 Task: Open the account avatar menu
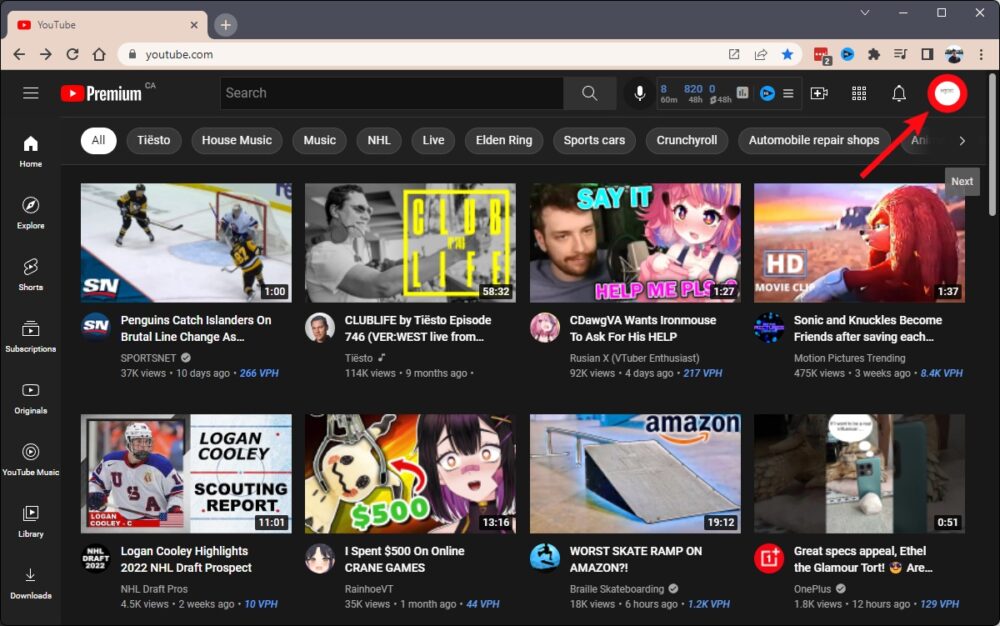coord(946,93)
